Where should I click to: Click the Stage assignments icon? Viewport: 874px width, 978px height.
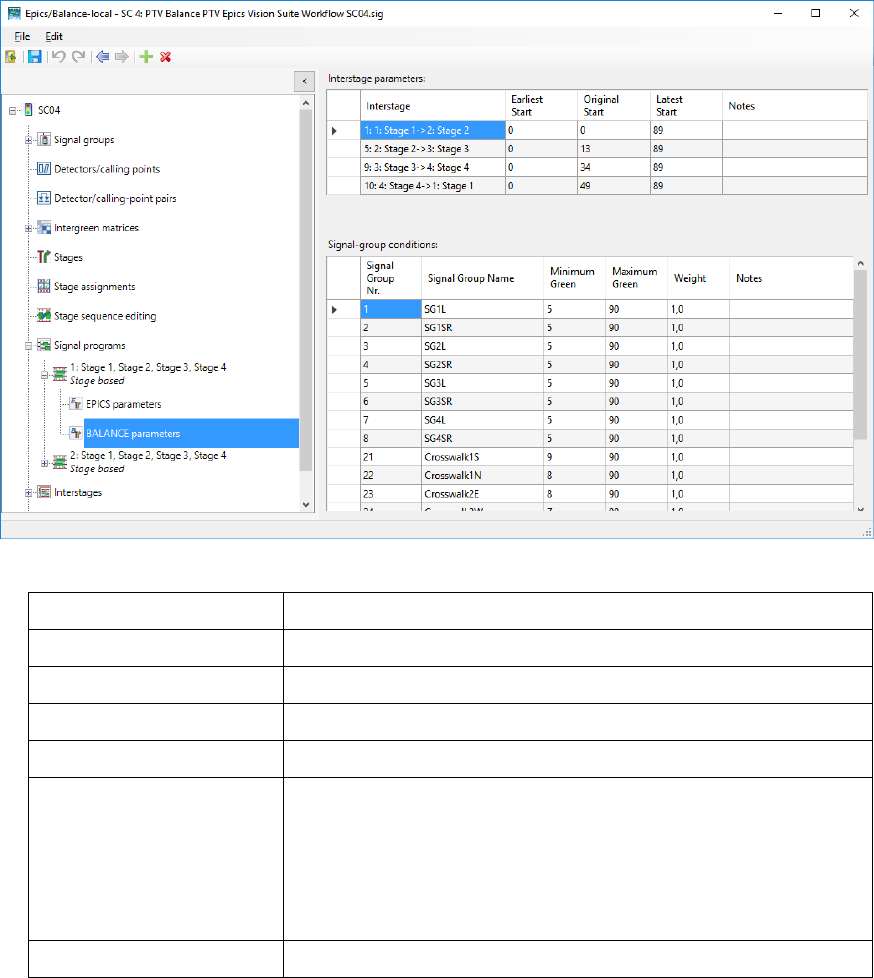[x=44, y=286]
